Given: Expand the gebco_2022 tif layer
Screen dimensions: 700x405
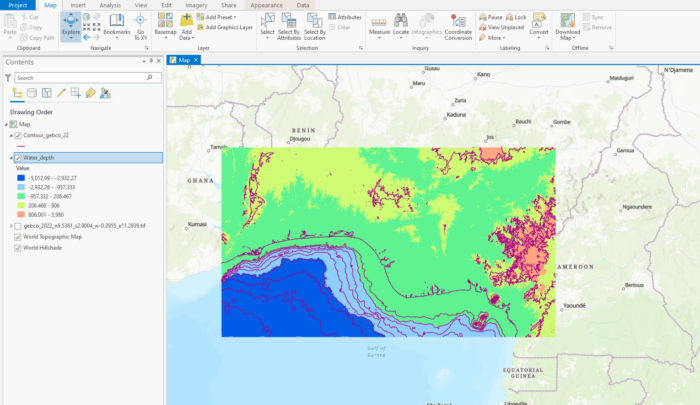Looking at the screenshot, I should click(11, 226).
